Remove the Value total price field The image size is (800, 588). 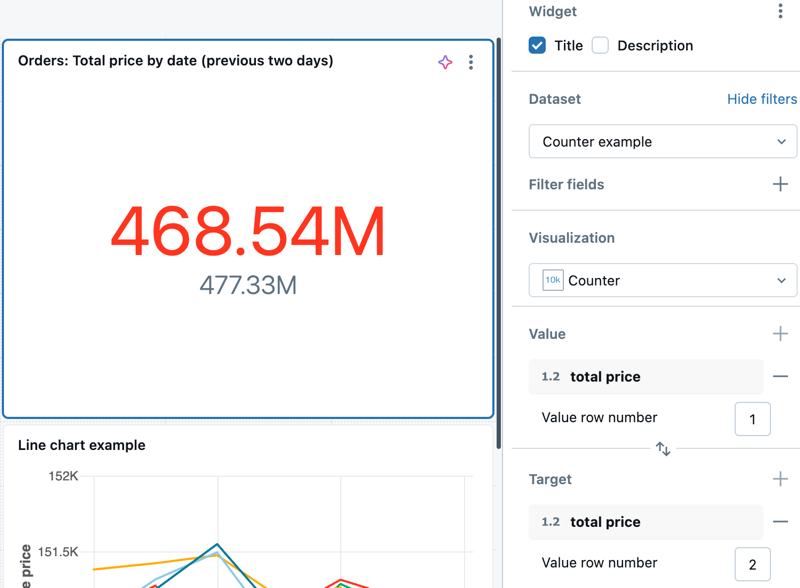point(780,377)
